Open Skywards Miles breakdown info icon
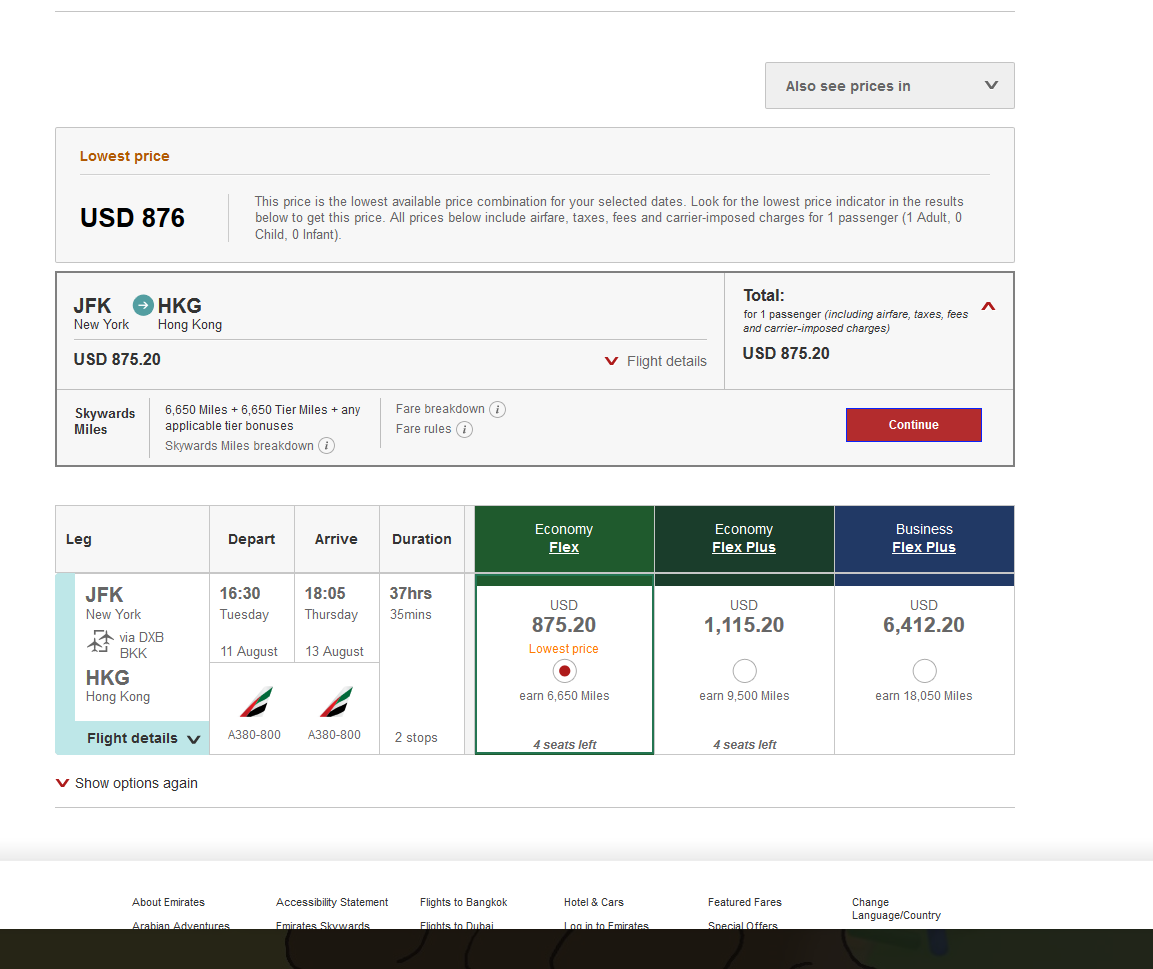 tap(326, 446)
